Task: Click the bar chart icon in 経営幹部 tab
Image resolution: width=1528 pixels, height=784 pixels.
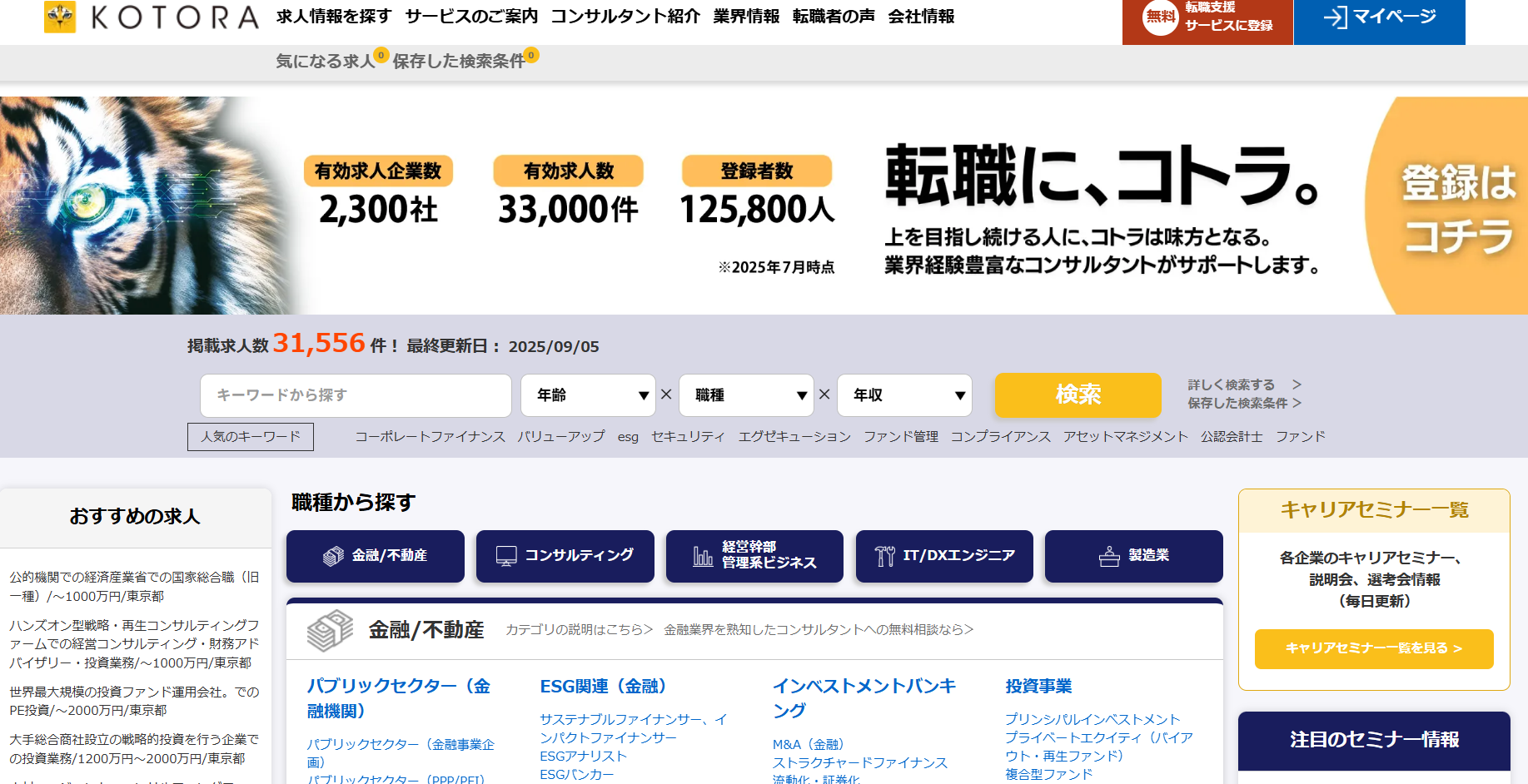Action: [x=704, y=556]
